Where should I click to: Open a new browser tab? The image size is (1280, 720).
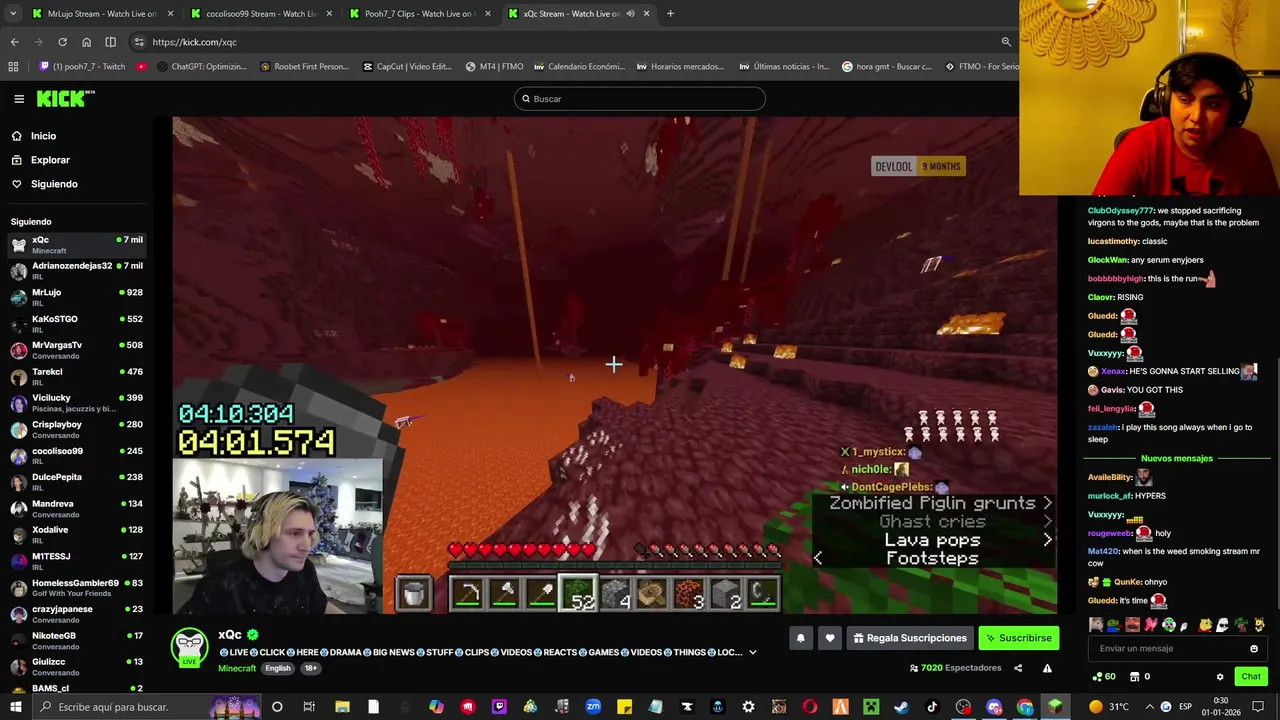(x=670, y=14)
